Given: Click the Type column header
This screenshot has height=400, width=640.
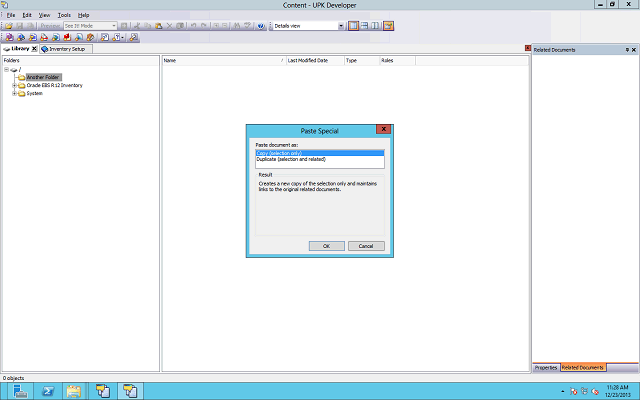Looking at the screenshot, I should (x=362, y=60).
